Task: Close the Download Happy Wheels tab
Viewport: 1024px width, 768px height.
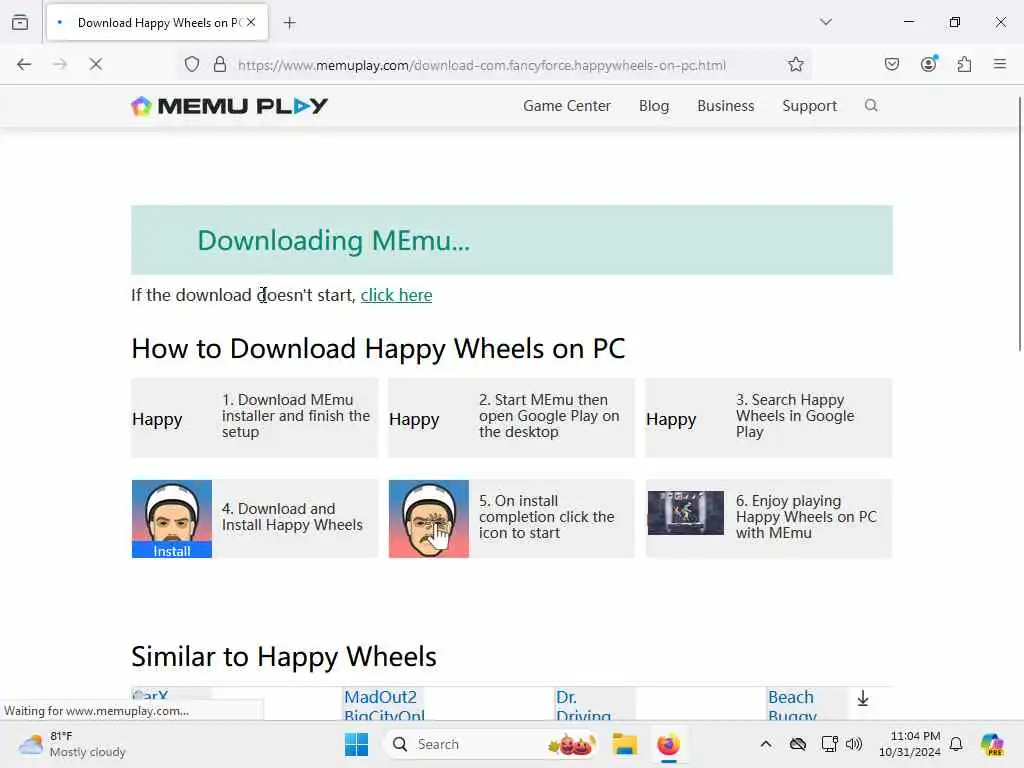Action: coord(251,22)
